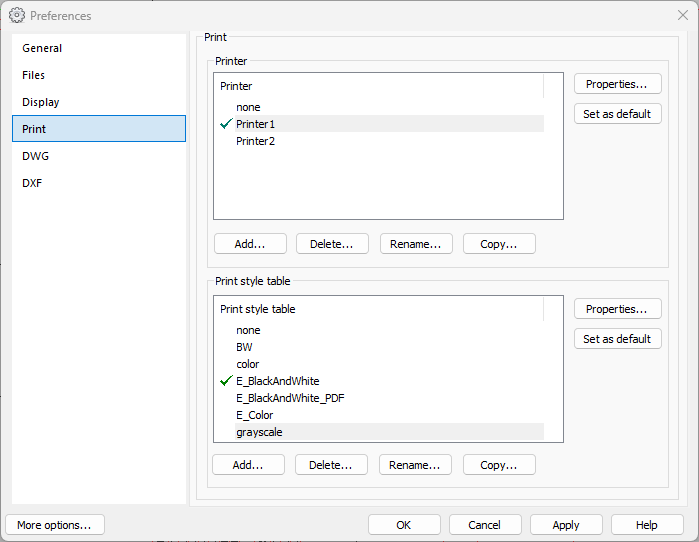Close the Preferences dialog window
Image resolution: width=699 pixels, height=542 pixels.
tap(682, 15)
